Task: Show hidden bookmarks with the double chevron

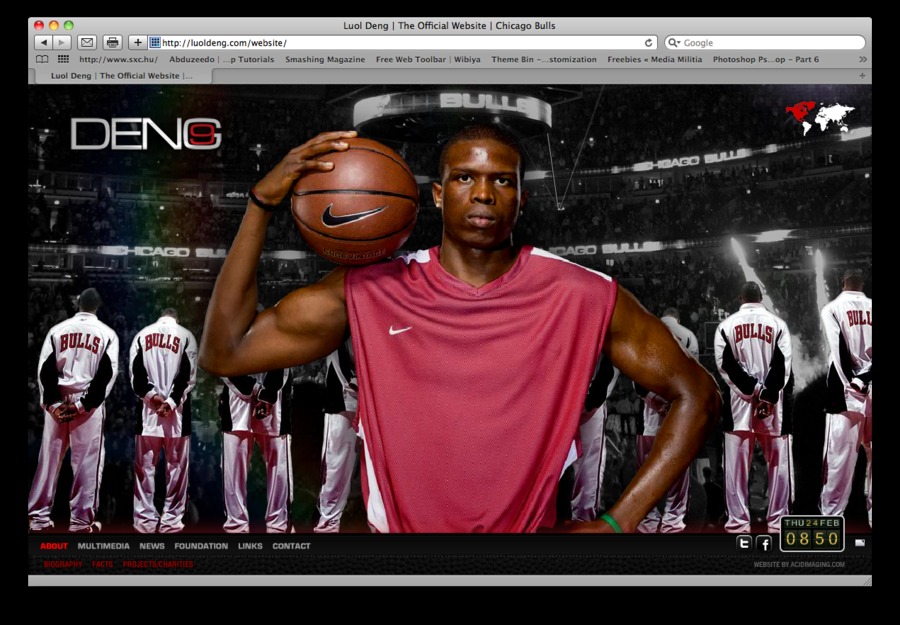Action: pos(862,59)
